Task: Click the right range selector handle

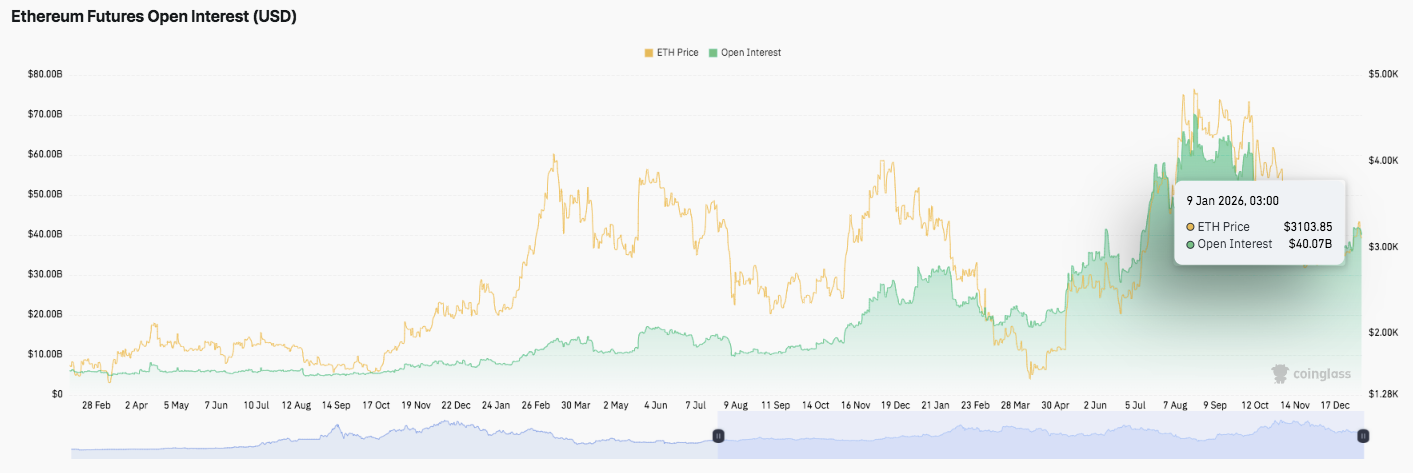Action: pyautogui.click(x=1362, y=436)
